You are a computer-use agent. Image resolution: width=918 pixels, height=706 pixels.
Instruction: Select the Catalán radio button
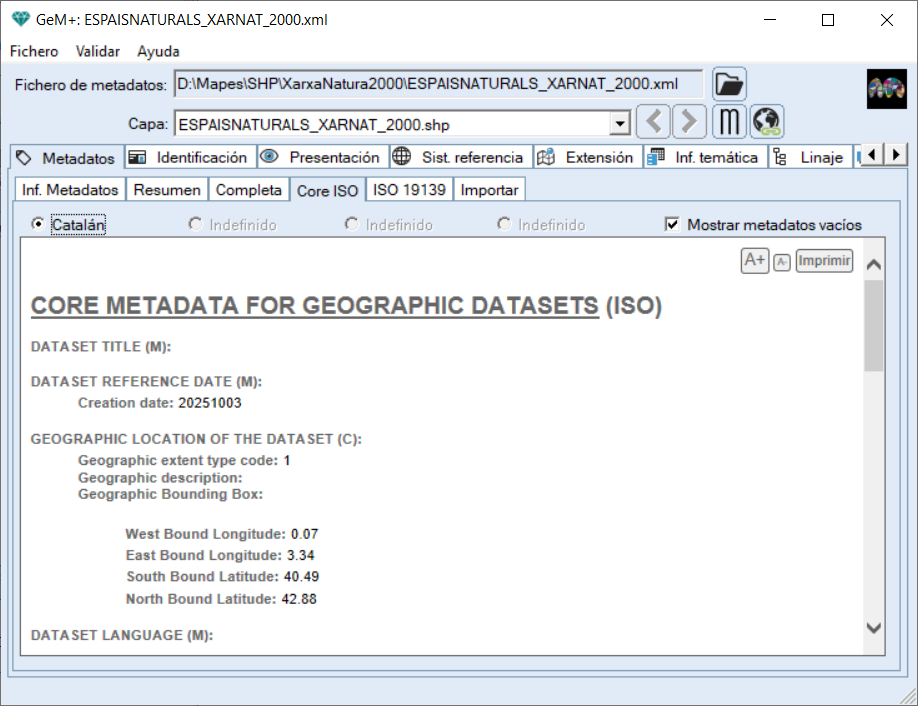pos(39,225)
